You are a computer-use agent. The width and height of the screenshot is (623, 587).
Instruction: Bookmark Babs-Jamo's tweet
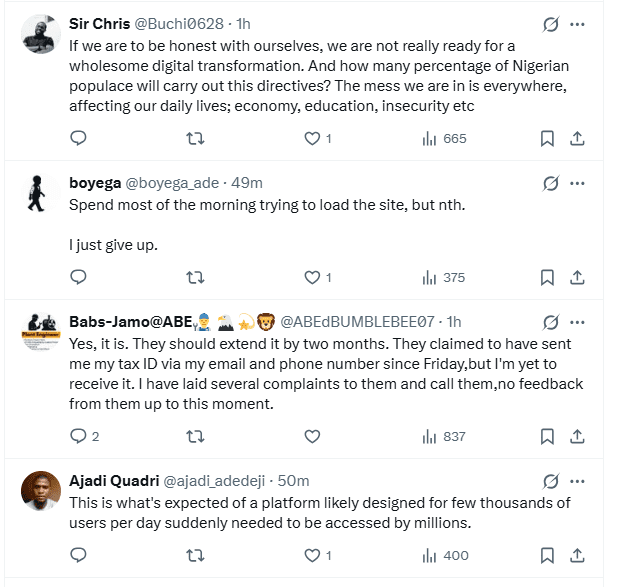(x=547, y=436)
